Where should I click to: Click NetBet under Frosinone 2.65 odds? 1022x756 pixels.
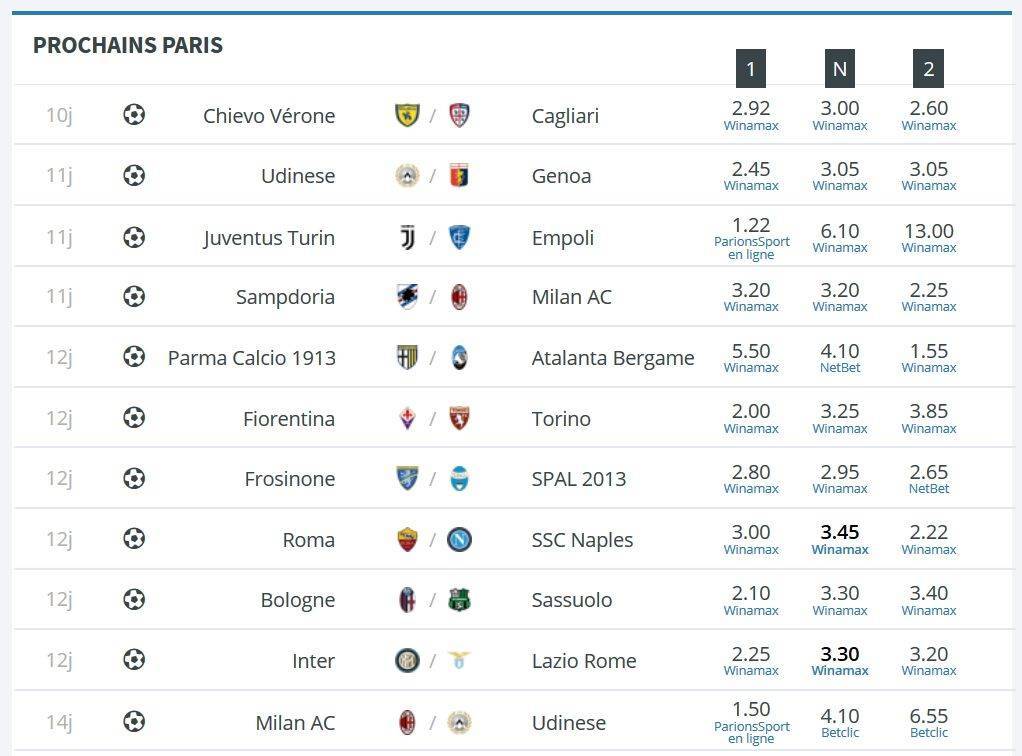tap(929, 489)
